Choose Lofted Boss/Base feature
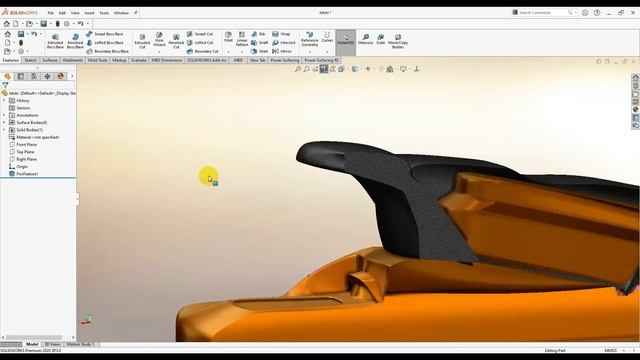Screen dimensions: 640x360 (x=105, y=42)
